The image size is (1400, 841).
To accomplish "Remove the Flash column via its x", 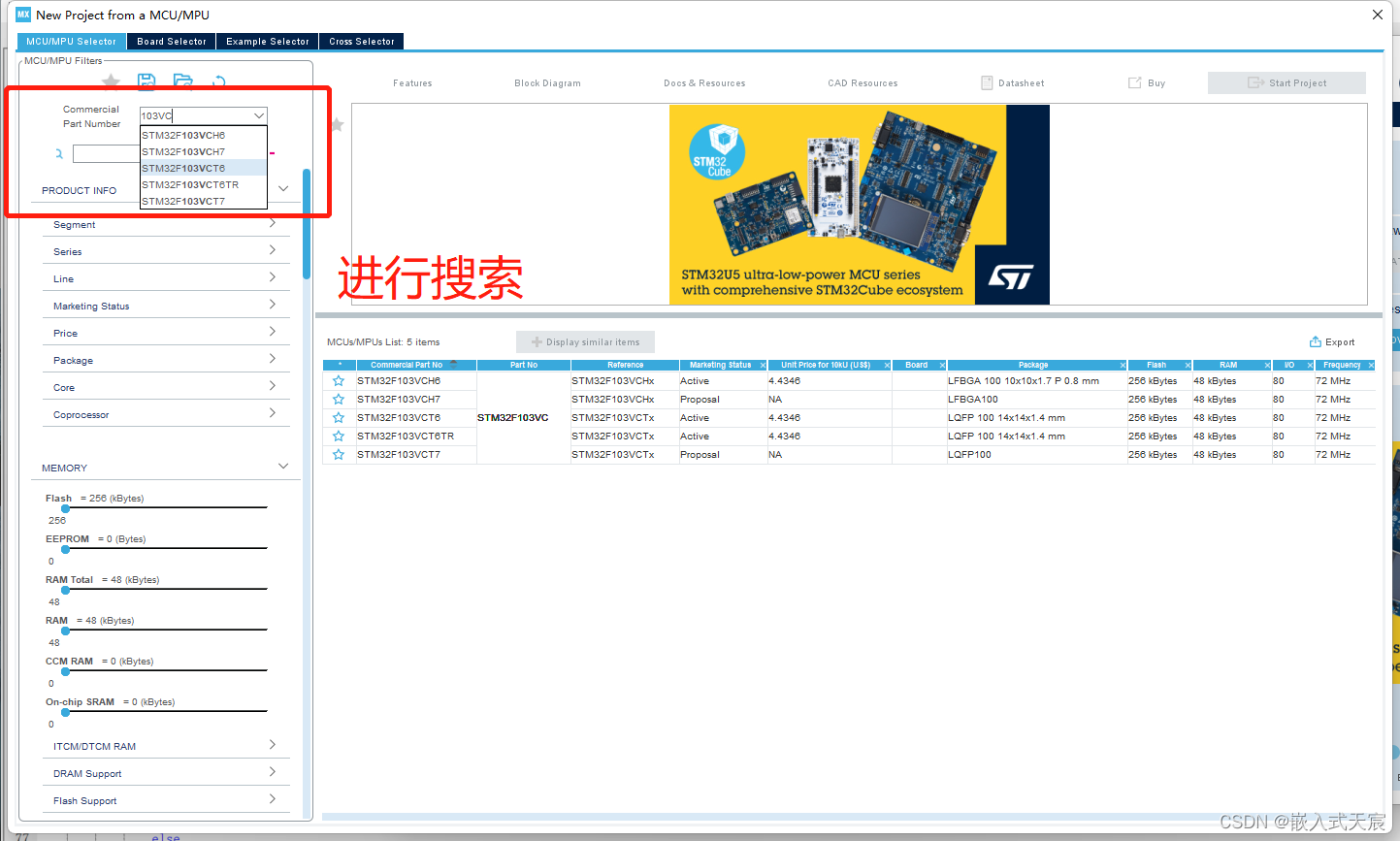I will click(1188, 366).
